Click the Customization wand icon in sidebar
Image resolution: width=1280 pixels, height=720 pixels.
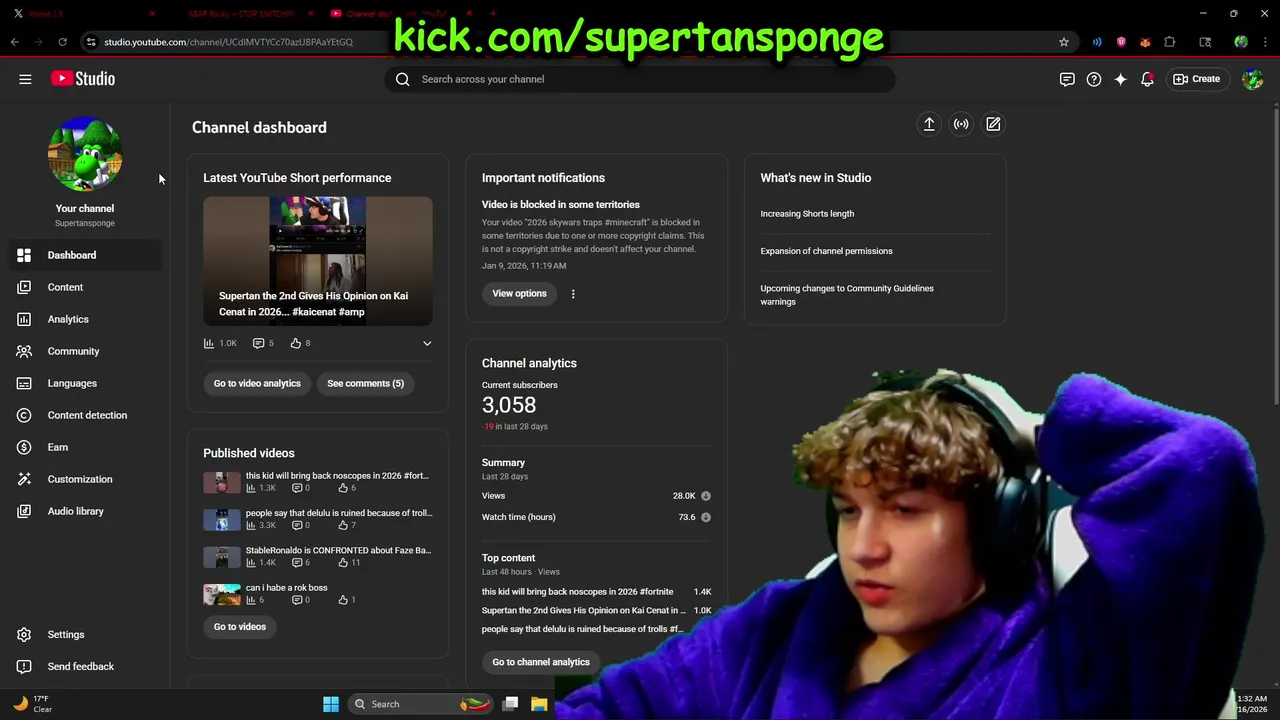24,479
